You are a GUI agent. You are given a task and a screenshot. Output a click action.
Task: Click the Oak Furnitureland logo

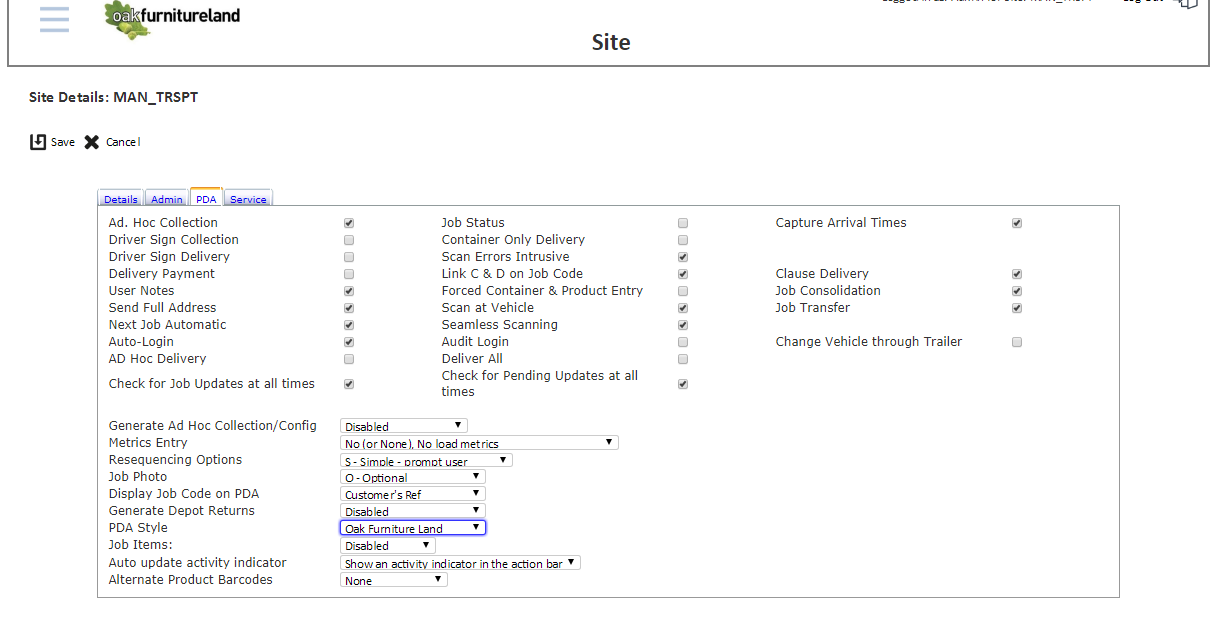click(172, 19)
